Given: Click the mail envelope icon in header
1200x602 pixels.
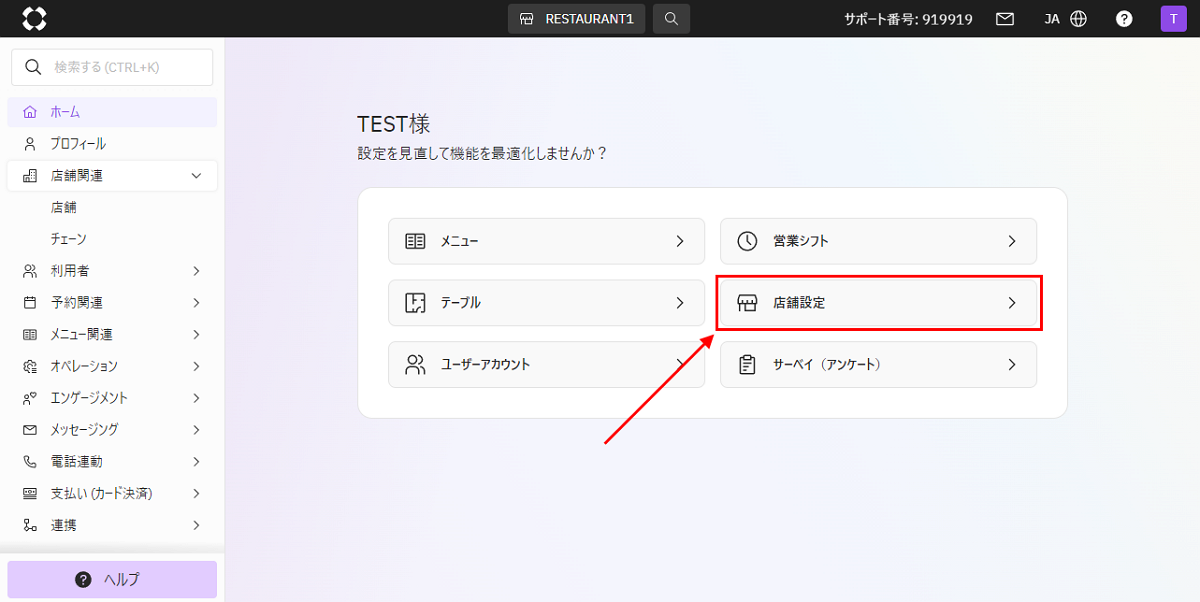Looking at the screenshot, I should click(x=1005, y=19).
